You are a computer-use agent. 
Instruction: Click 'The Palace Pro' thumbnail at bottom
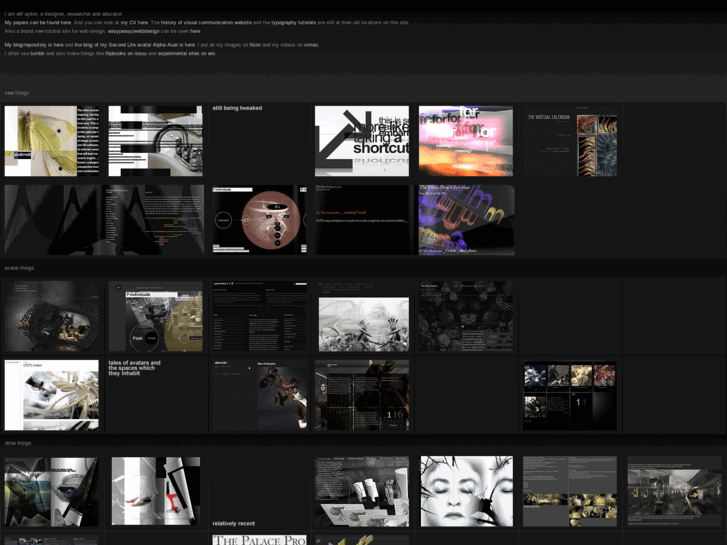(x=258, y=539)
